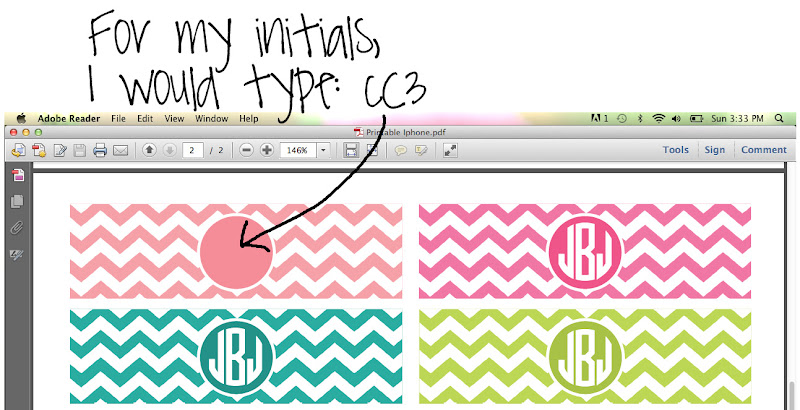Click the edit document pencil icon

click(x=60, y=150)
